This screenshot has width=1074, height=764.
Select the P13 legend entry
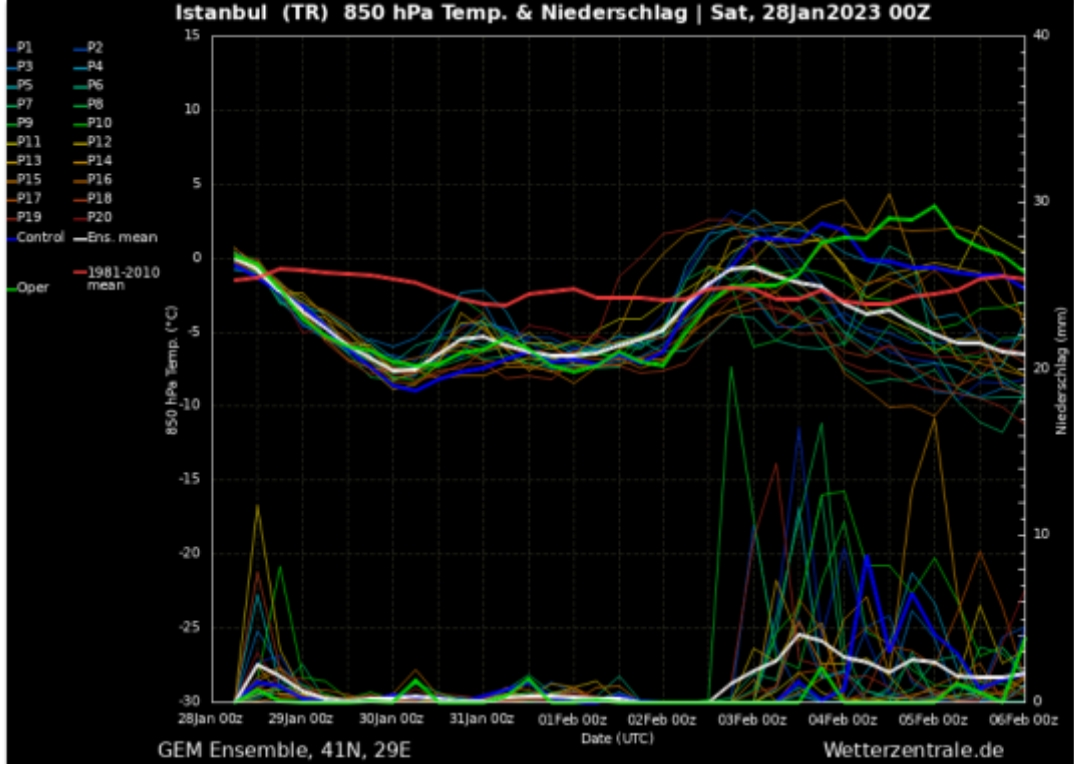point(28,161)
